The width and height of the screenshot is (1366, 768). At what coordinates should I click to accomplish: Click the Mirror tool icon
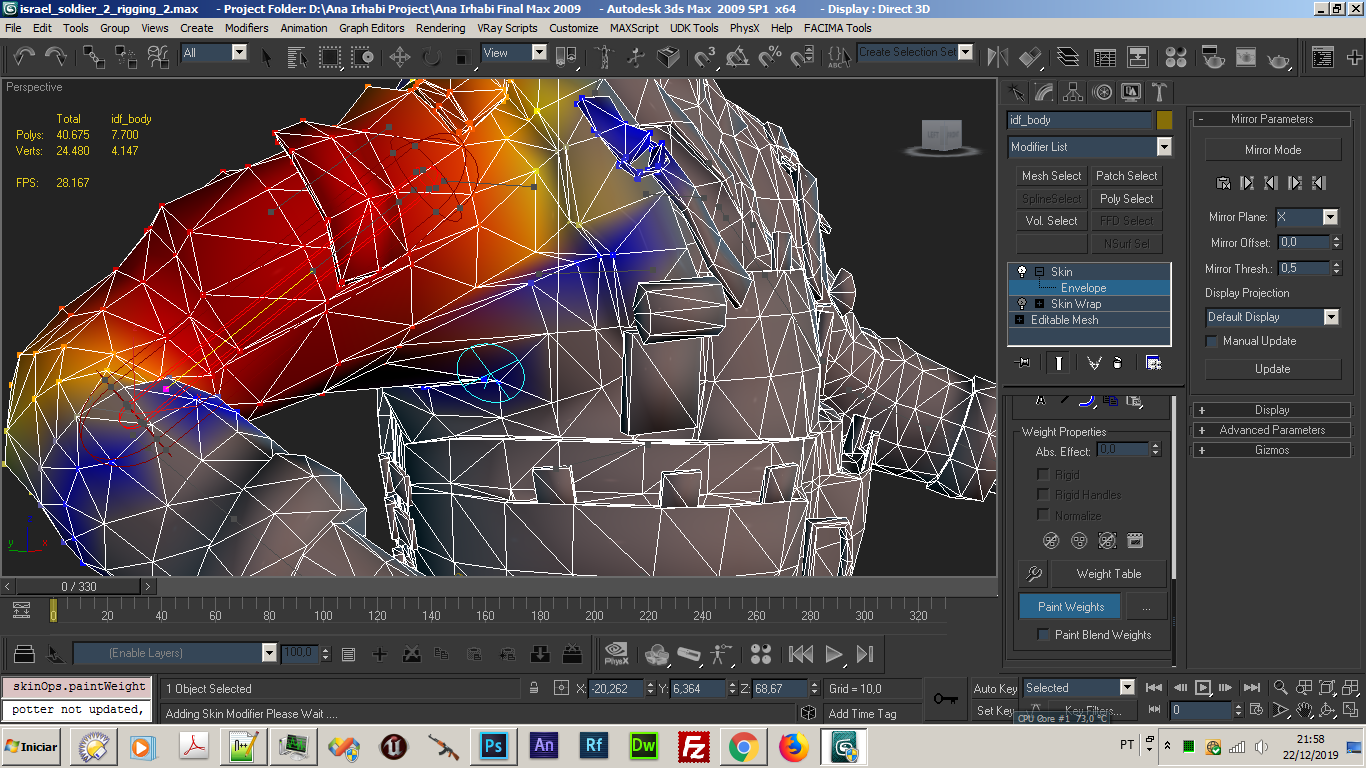pyautogui.click(x=997, y=57)
